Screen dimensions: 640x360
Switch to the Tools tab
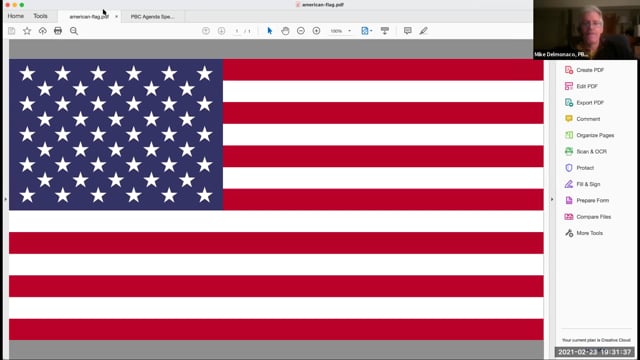tap(40, 16)
